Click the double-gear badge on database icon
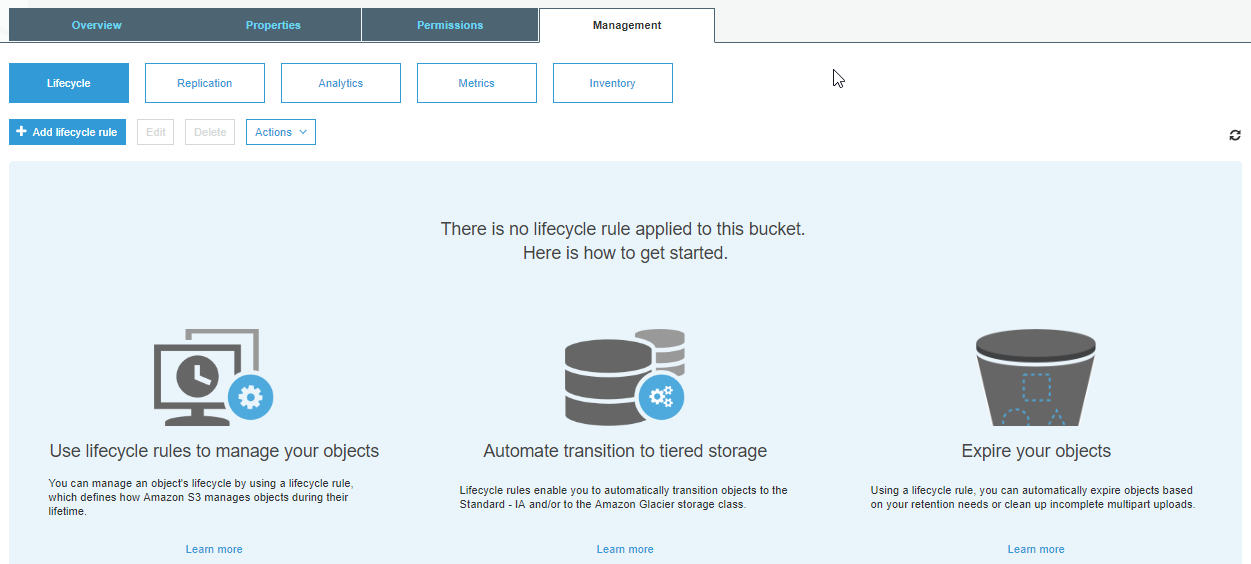The height and width of the screenshot is (564, 1251). tap(661, 397)
